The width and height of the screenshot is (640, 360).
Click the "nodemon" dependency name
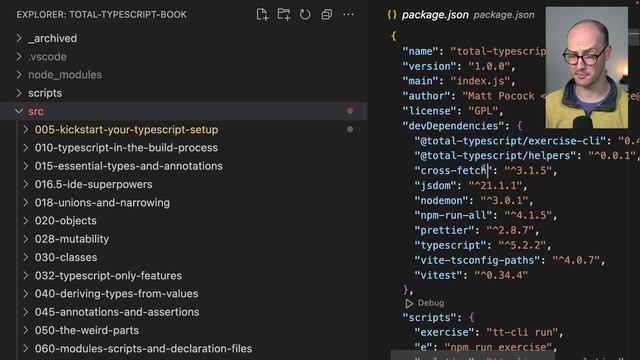click(441, 200)
